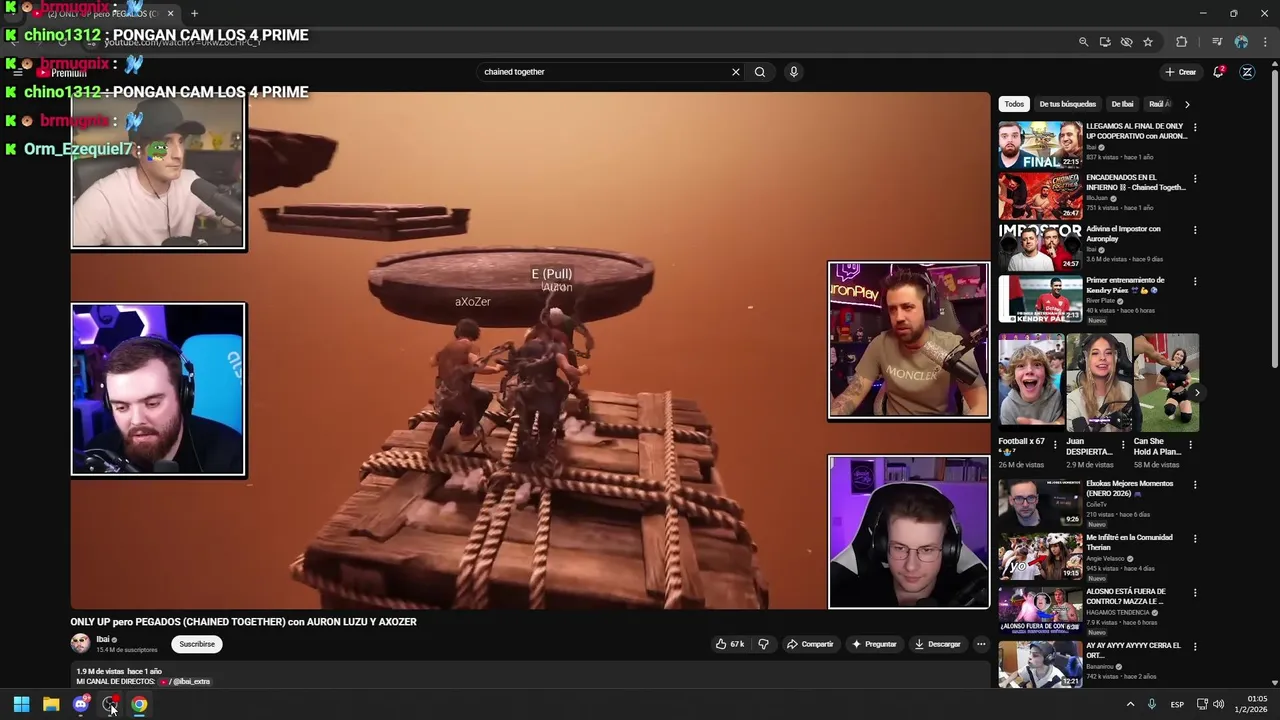Close the ONLY UP pero PEGADOS tab

click(170, 13)
